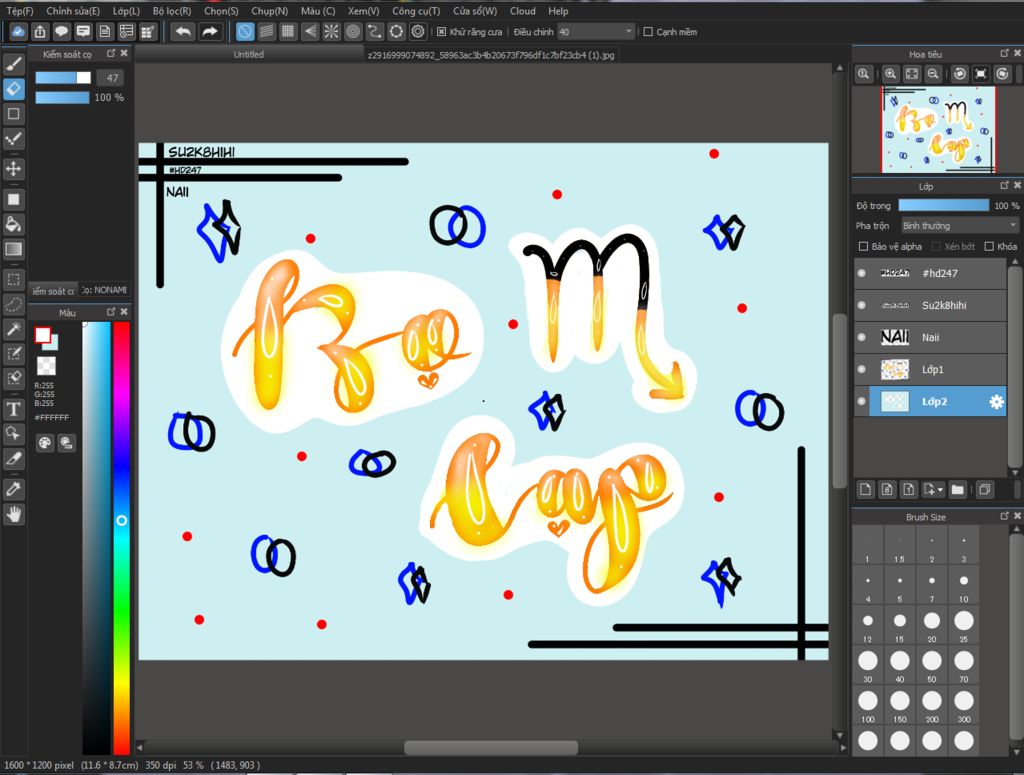
Task: Toggle the Khử răng cưa checkbox
Action: coord(441,31)
